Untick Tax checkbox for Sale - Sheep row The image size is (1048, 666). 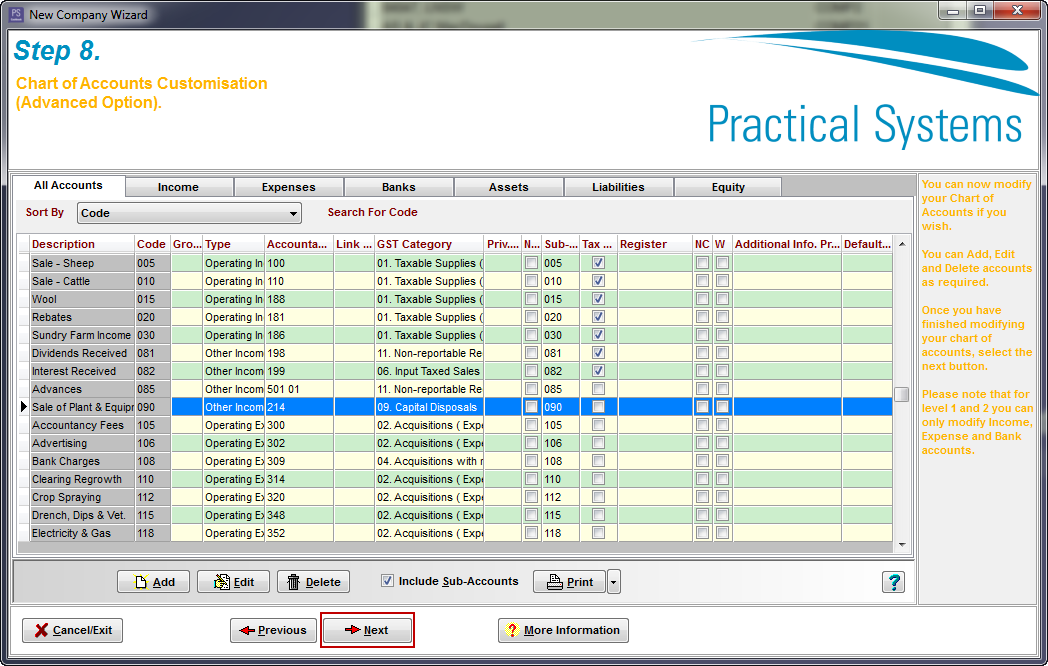598,263
